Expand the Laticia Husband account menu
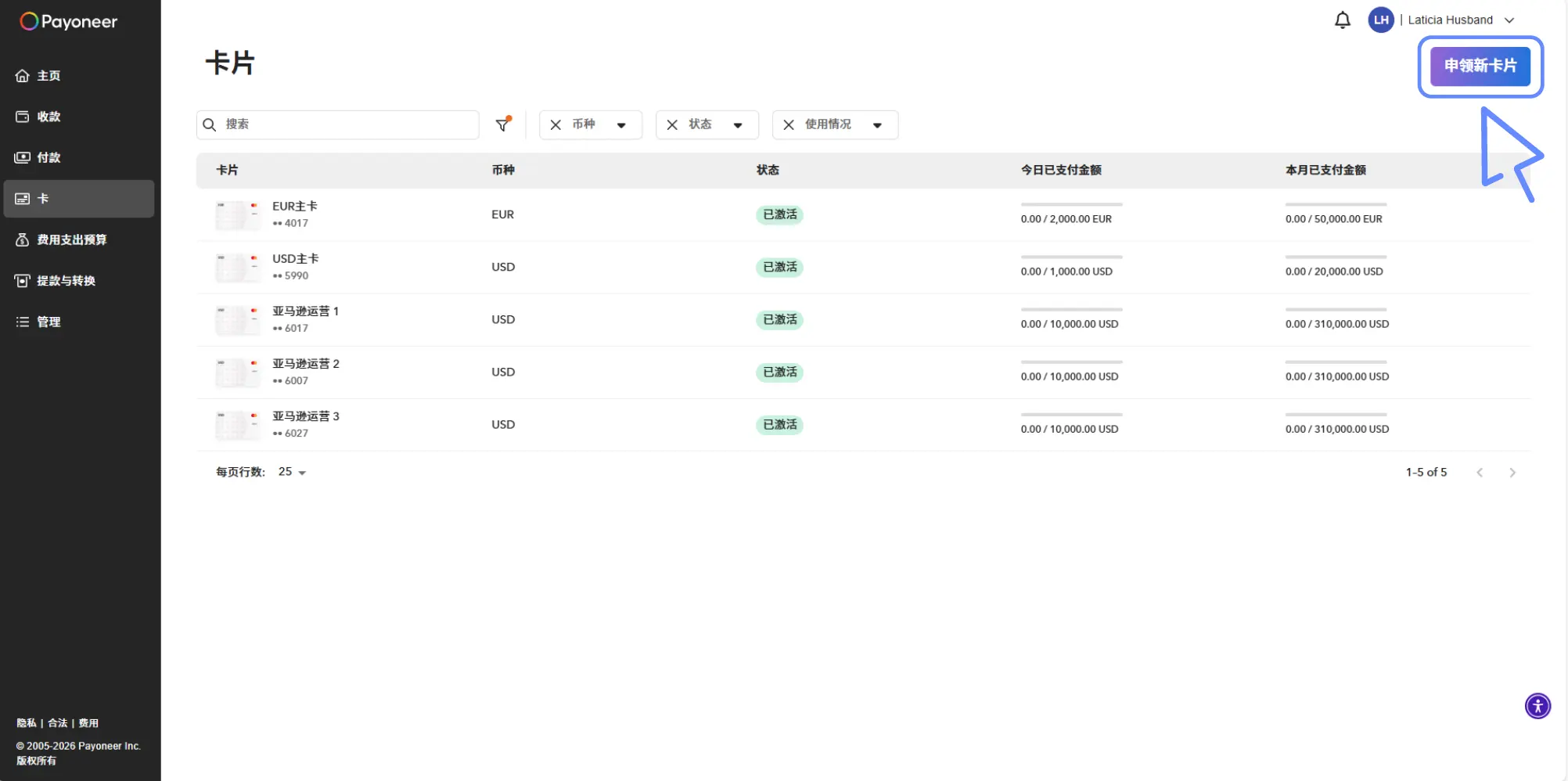Image resolution: width=1568 pixels, height=781 pixels. point(1509,20)
